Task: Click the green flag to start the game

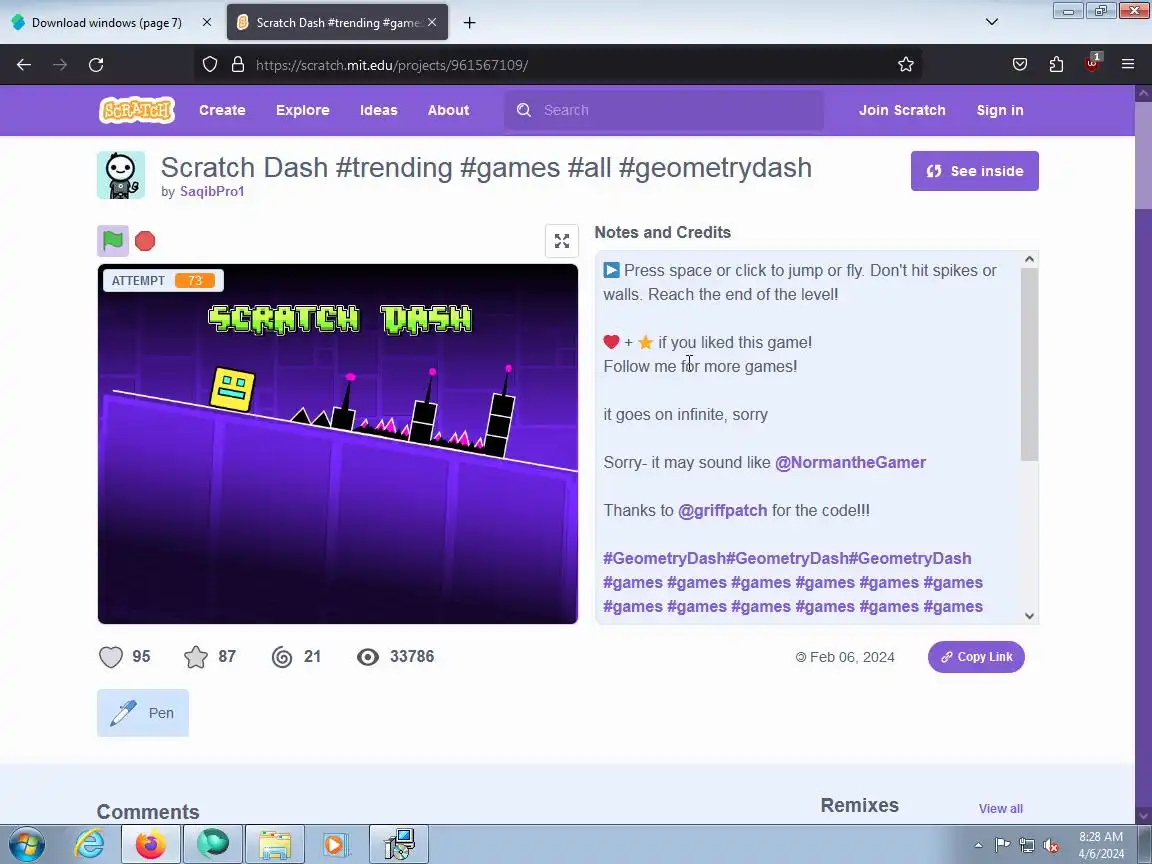Action: coord(113,241)
